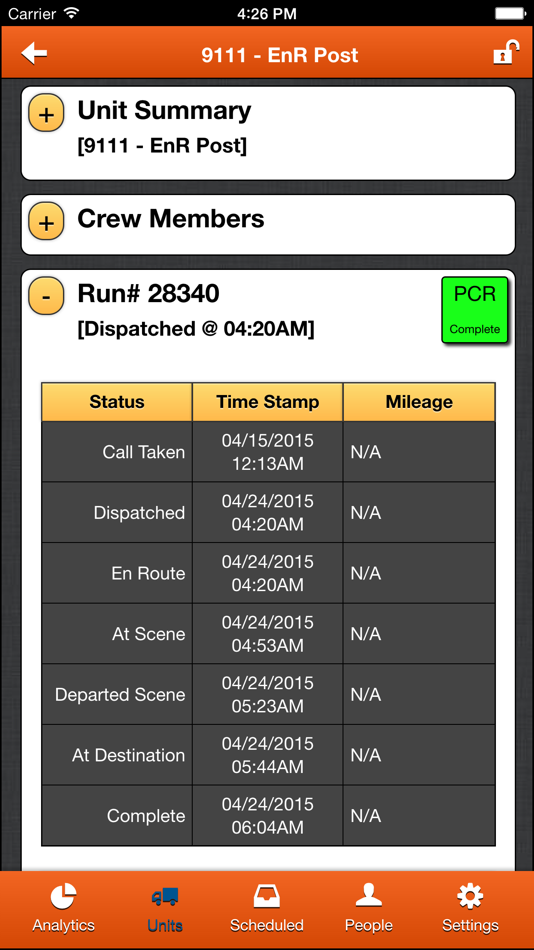Tap the Run# 28340 heading text

coord(149,294)
